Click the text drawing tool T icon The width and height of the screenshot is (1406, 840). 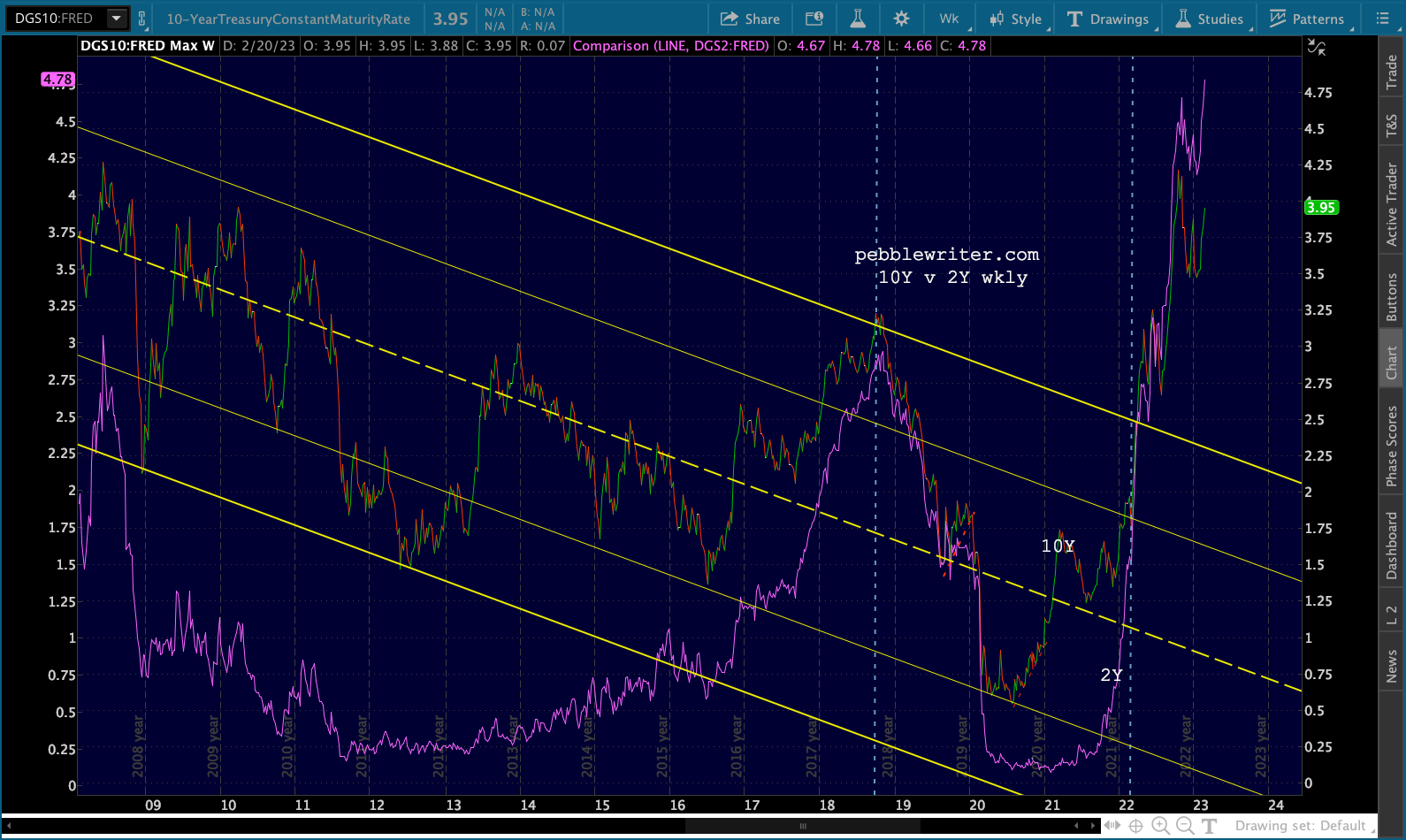point(1210,826)
